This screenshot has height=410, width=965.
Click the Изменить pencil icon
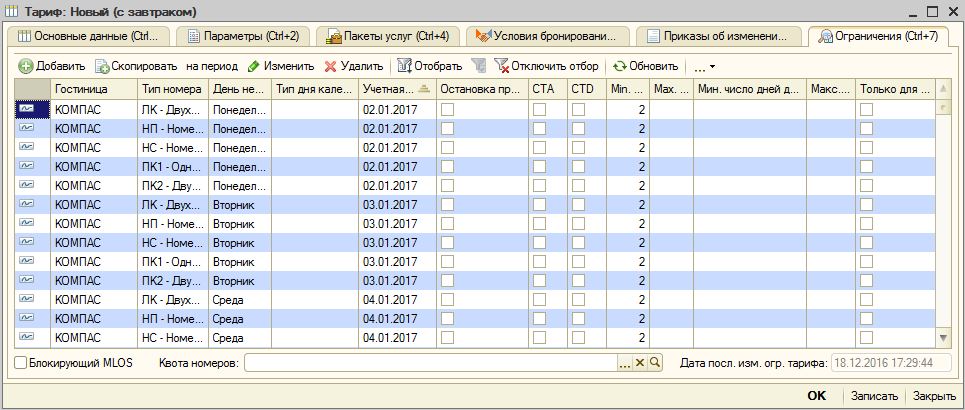point(254,66)
